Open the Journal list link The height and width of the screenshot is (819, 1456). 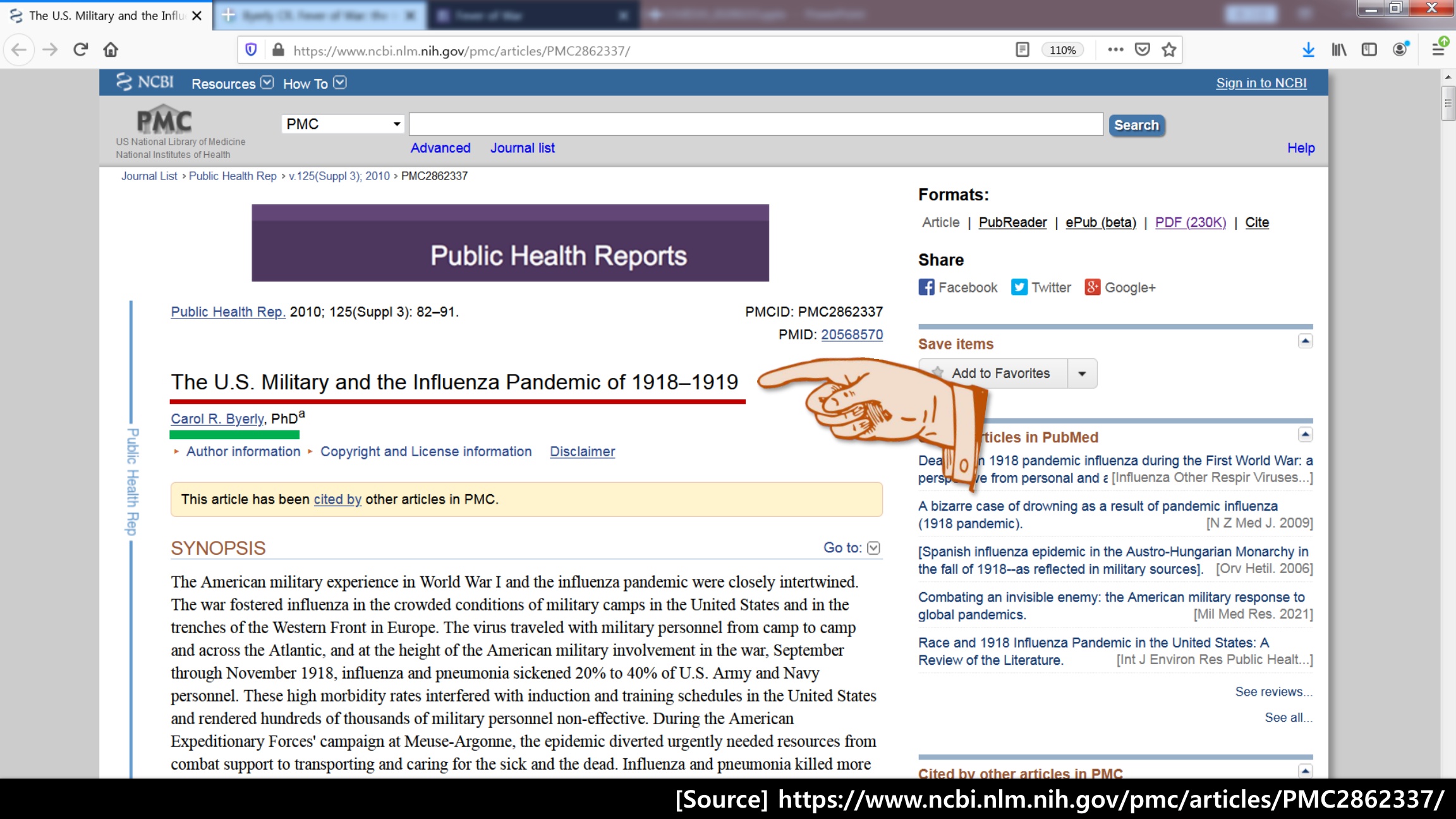pos(523,148)
